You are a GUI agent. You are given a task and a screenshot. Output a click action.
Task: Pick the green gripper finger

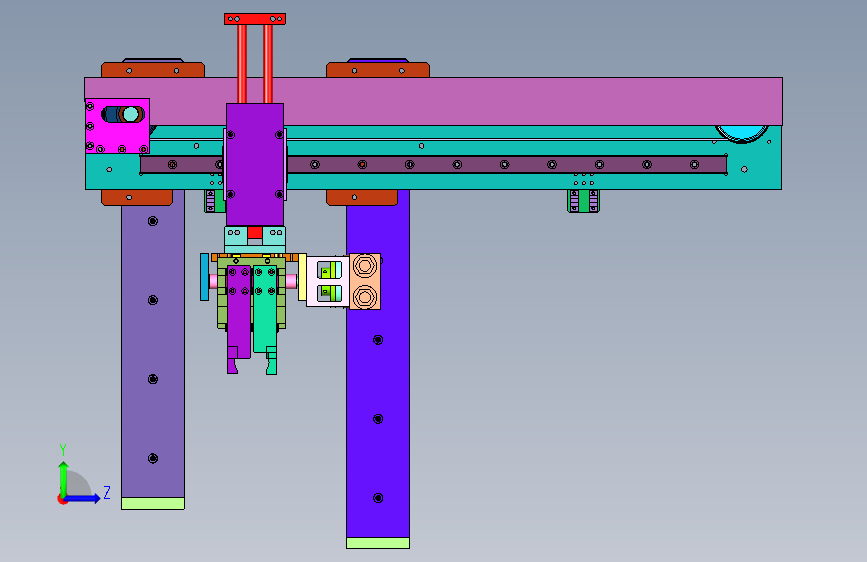pyautogui.click(x=265, y=319)
